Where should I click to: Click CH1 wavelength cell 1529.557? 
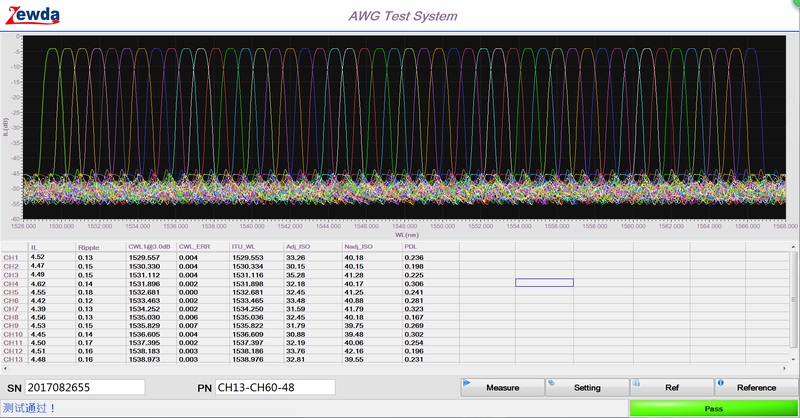[x=144, y=258]
